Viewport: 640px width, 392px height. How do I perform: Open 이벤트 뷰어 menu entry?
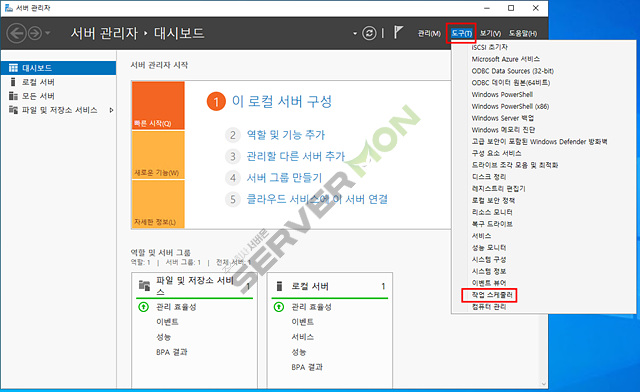(489, 283)
